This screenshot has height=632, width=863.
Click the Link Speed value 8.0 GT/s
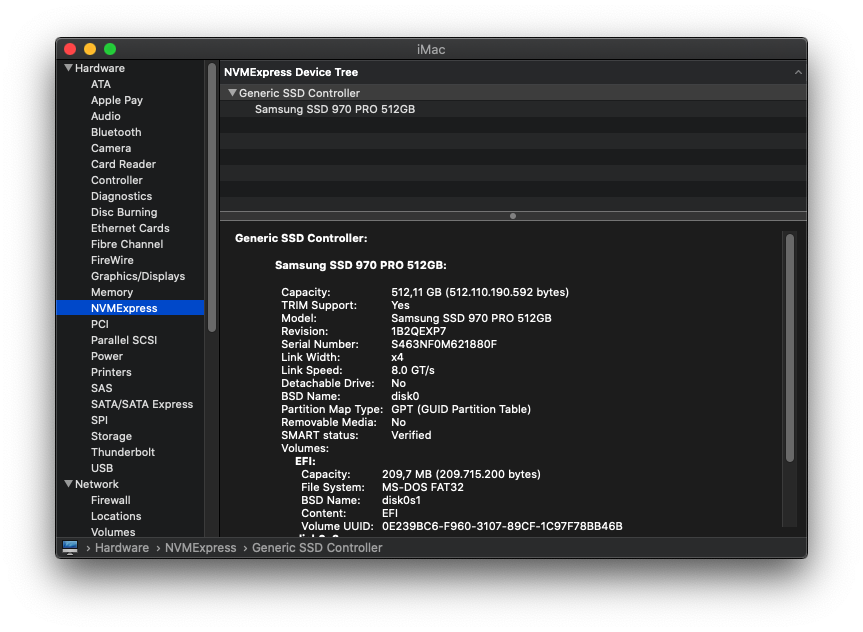413,370
